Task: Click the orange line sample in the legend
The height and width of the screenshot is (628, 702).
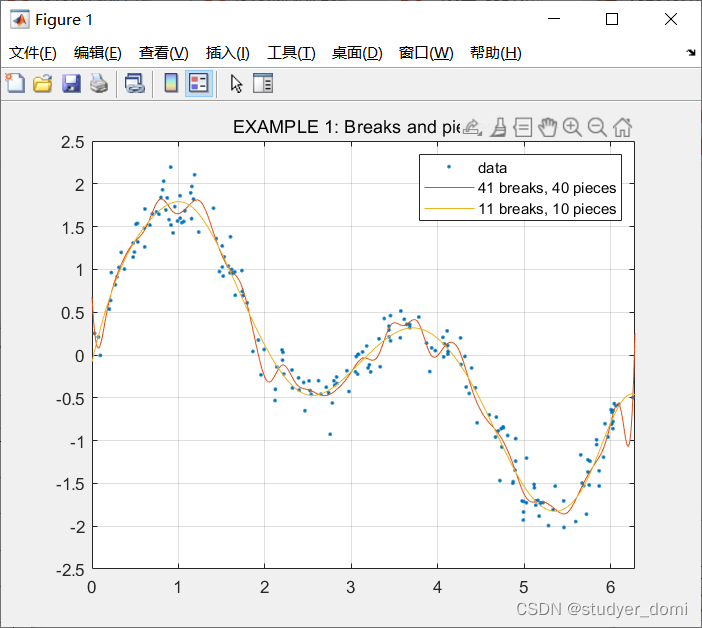Action: pos(449,188)
